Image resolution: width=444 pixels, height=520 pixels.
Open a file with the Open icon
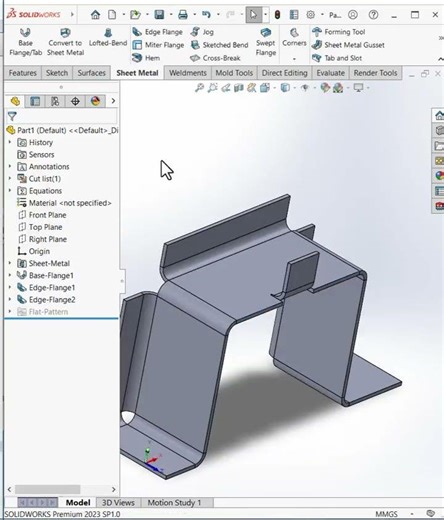click(x=135, y=15)
